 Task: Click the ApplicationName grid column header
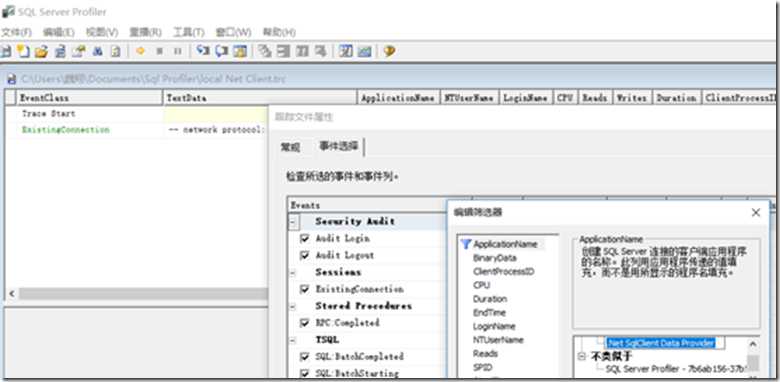coord(398,98)
